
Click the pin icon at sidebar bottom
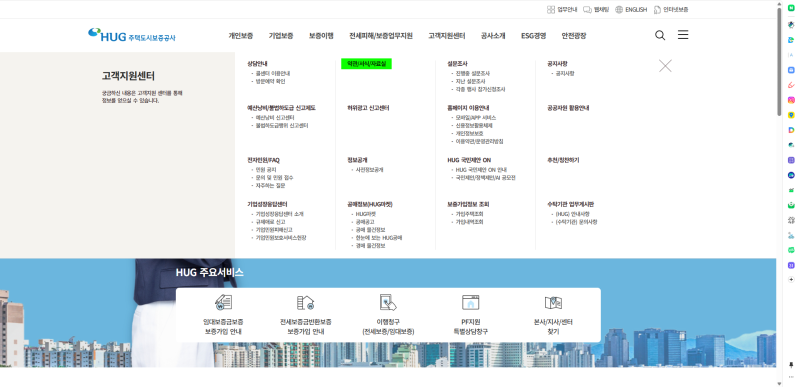click(791, 365)
